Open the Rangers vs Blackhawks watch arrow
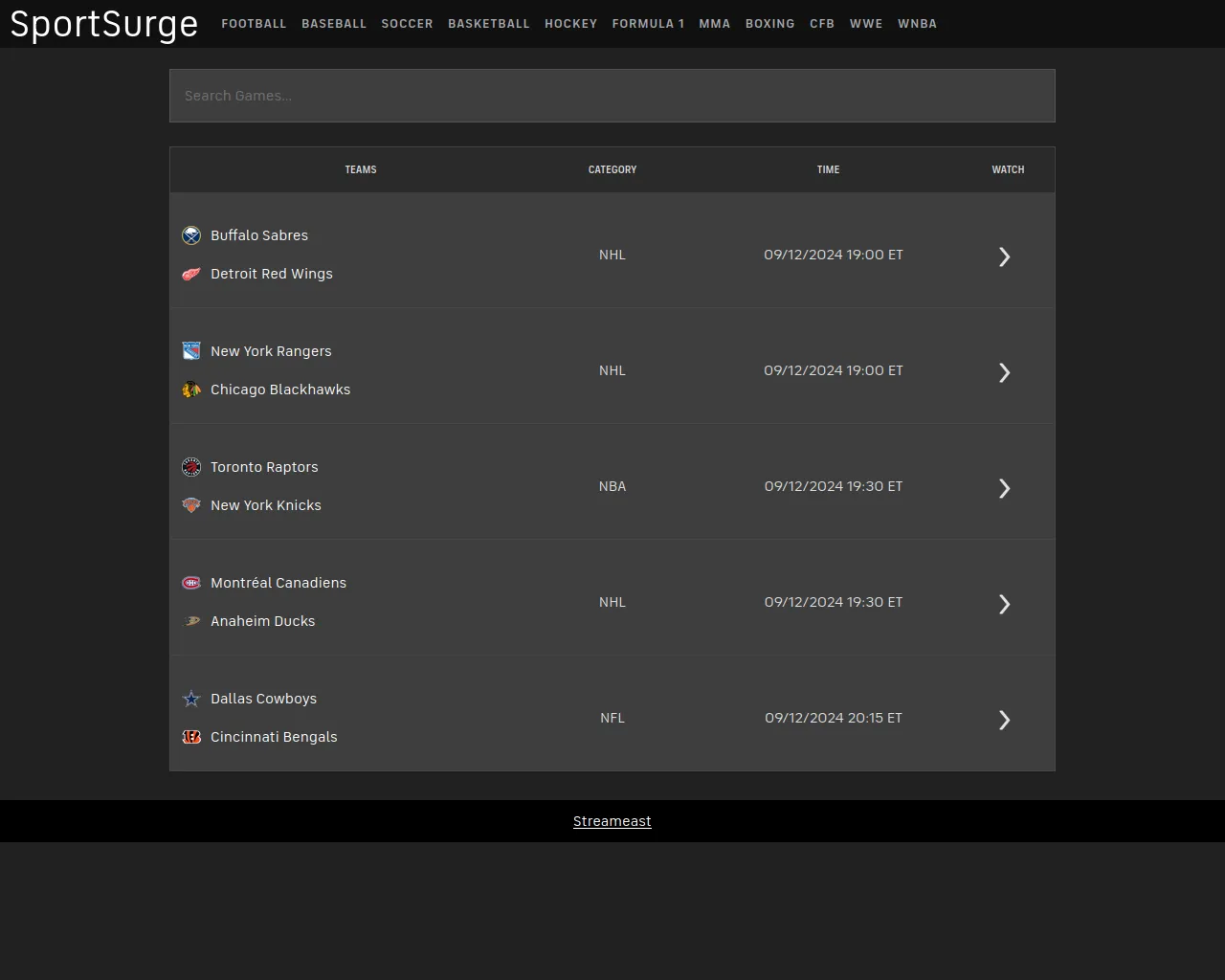This screenshot has height=980, width=1225. [1004, 372]
